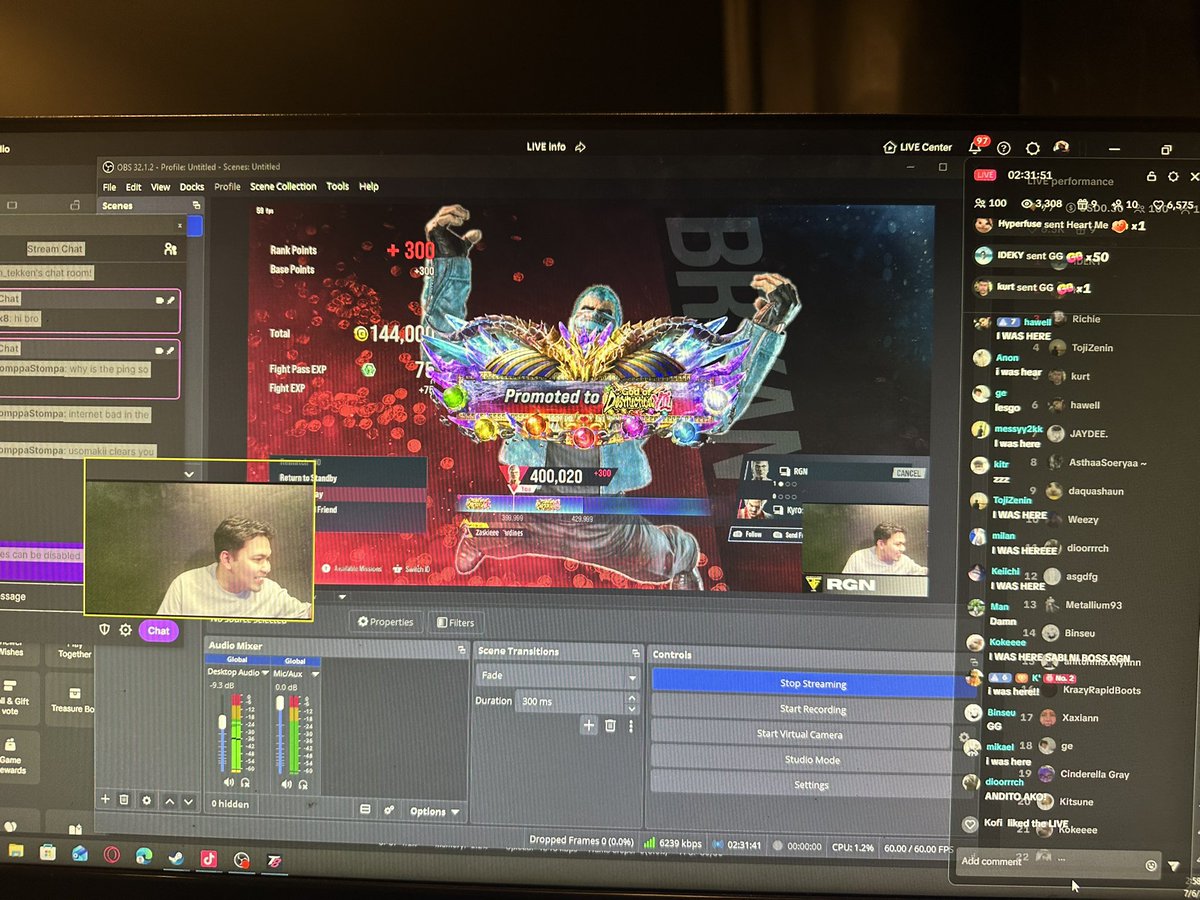1200x900 pixels.
Task: Enable Studio Mode
Action: coord(812,760)
